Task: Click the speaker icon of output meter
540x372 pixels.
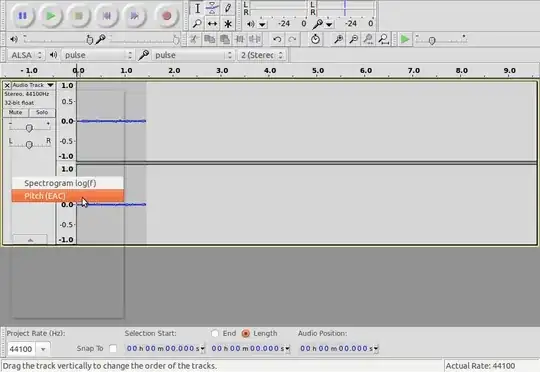Action: click(251, 24)
